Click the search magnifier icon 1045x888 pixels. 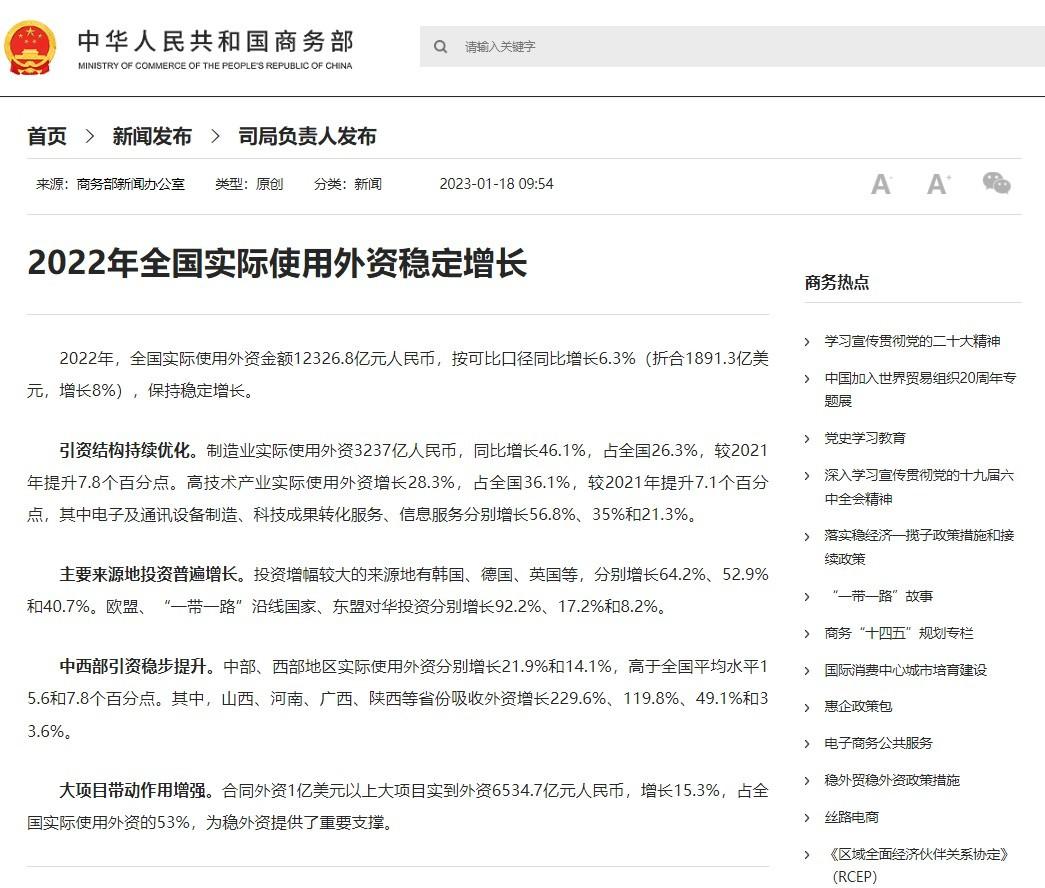tap(440, 47)
